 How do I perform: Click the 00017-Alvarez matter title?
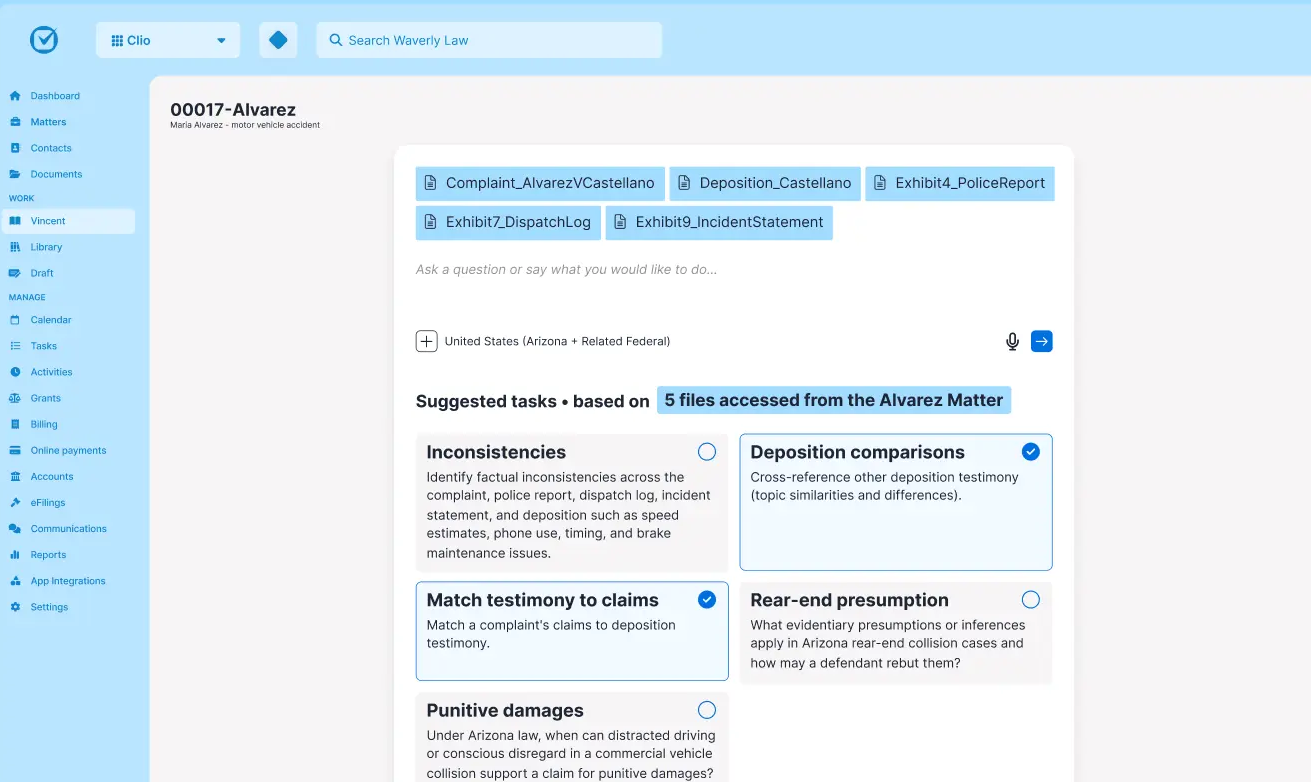click(233, 110)
